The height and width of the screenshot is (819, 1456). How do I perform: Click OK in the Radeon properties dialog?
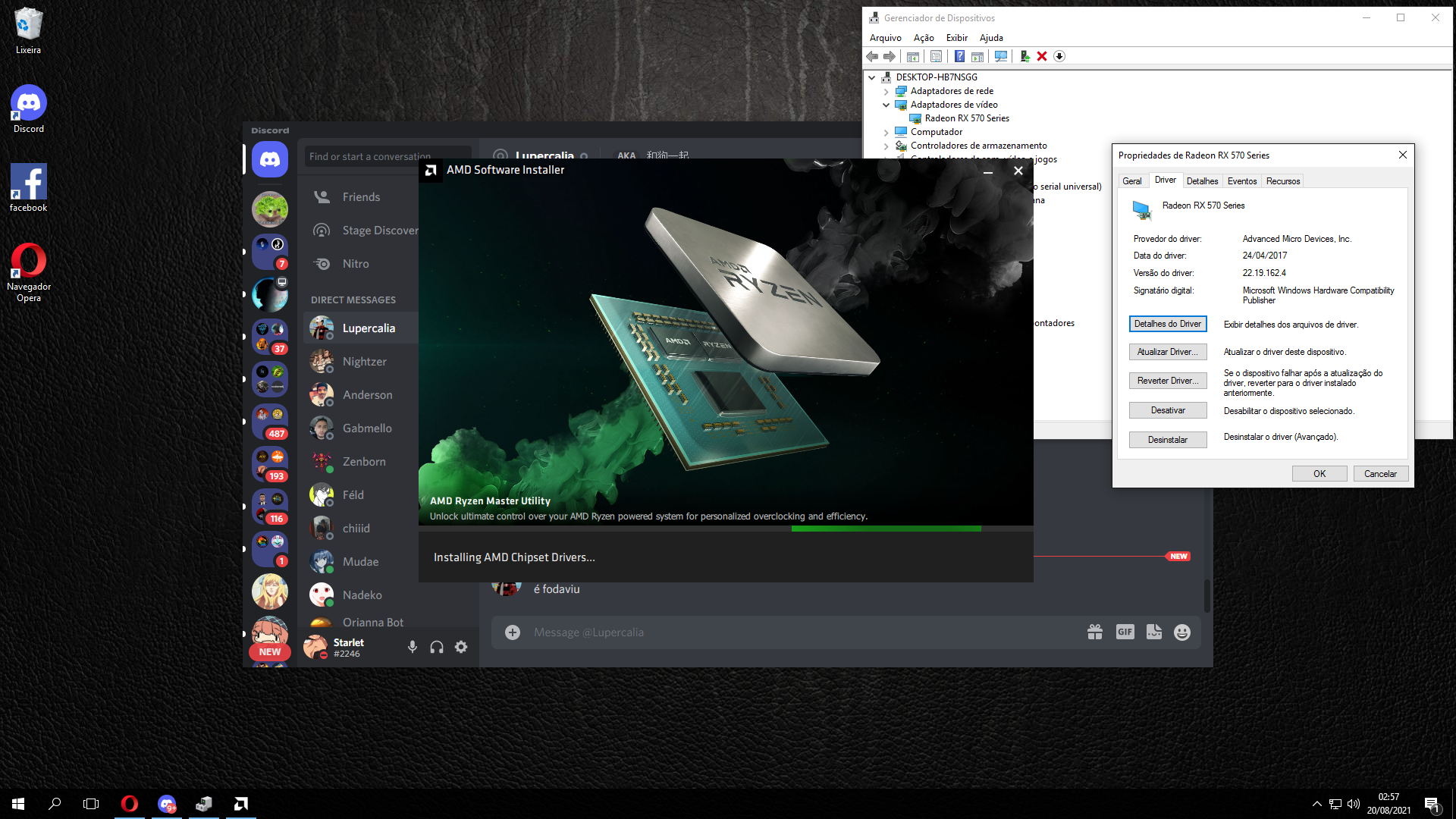(1319, 474)
